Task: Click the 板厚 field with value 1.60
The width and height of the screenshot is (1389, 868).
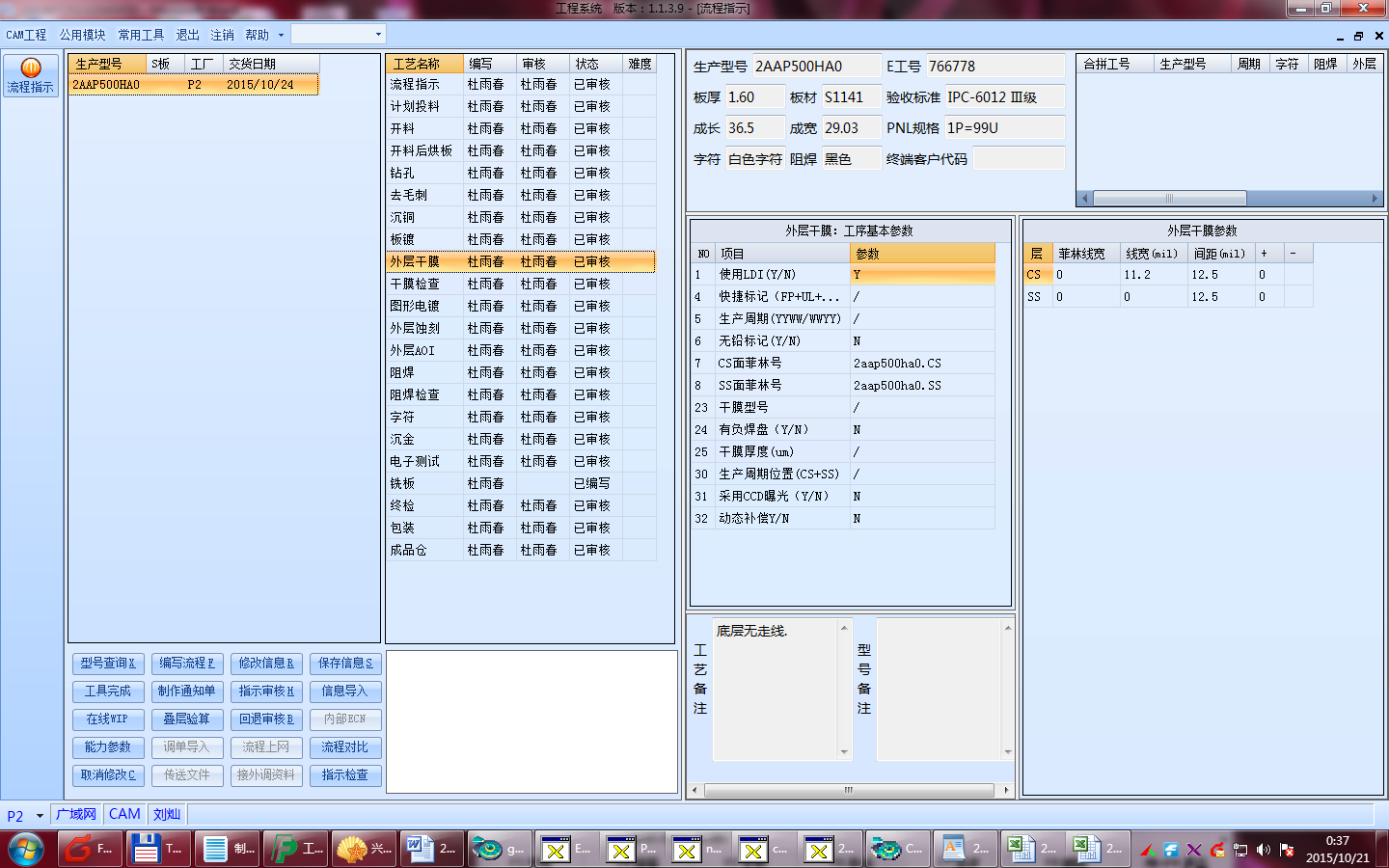Action: click(x=754, y=97)
